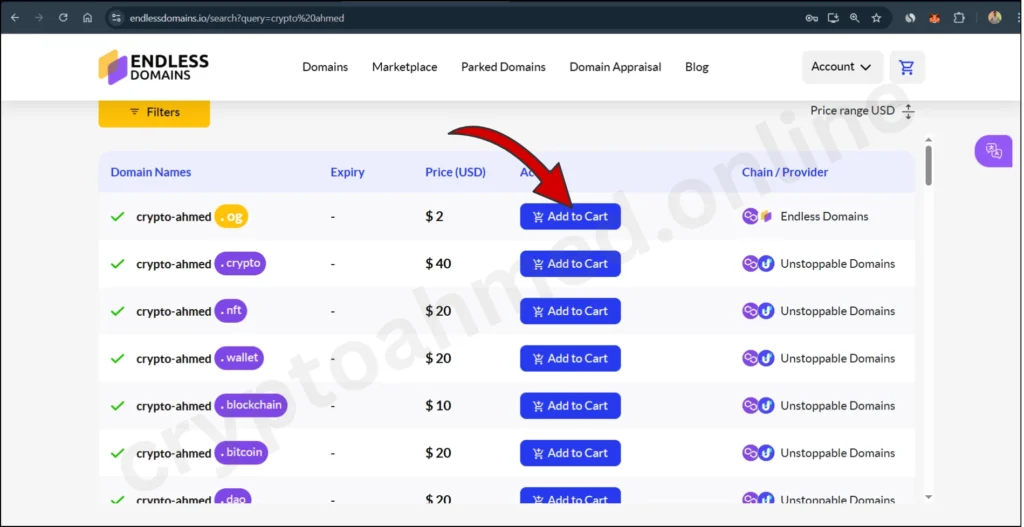Viewport: 1024px width, 527px height.
Task: Expand the Account dropdown
Action: coord(842,67)
